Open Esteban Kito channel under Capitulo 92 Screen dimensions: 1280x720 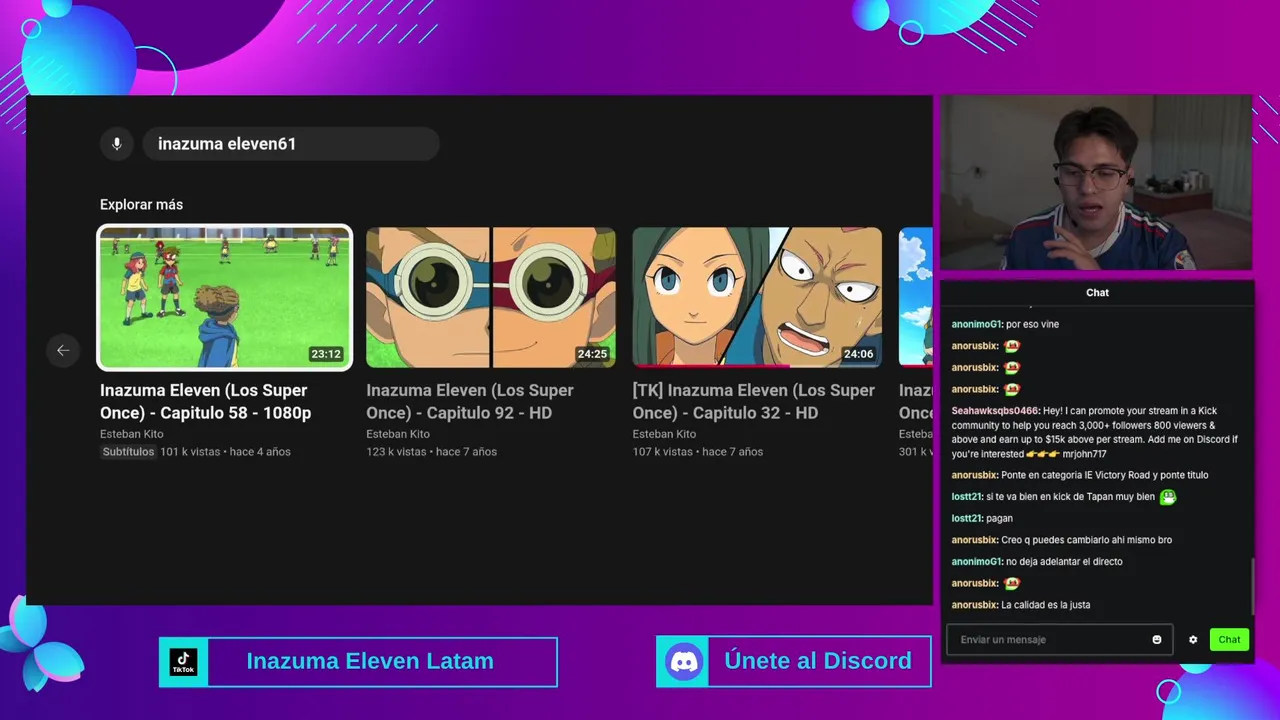[398, 434]
